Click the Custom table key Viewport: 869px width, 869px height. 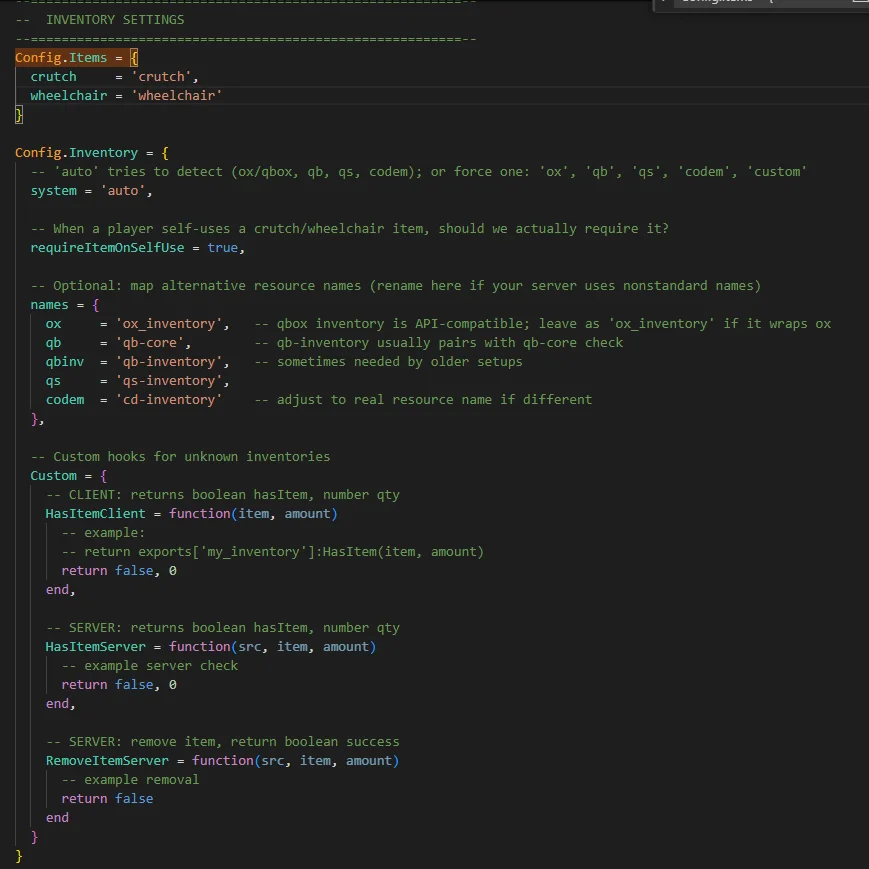click(x=53, y=476)
